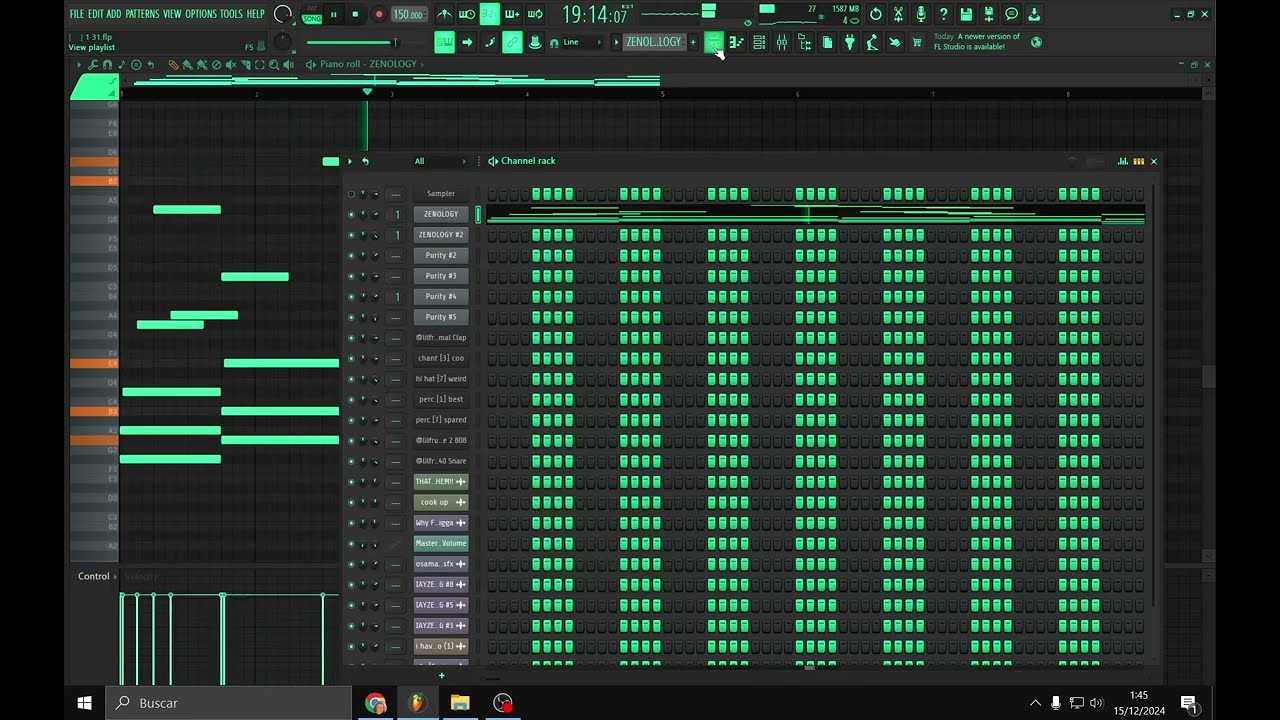Image resolution: width=1280 pixels, height=720 pixels.
Task: Click the stop playback button
Action: click(355, 14)
